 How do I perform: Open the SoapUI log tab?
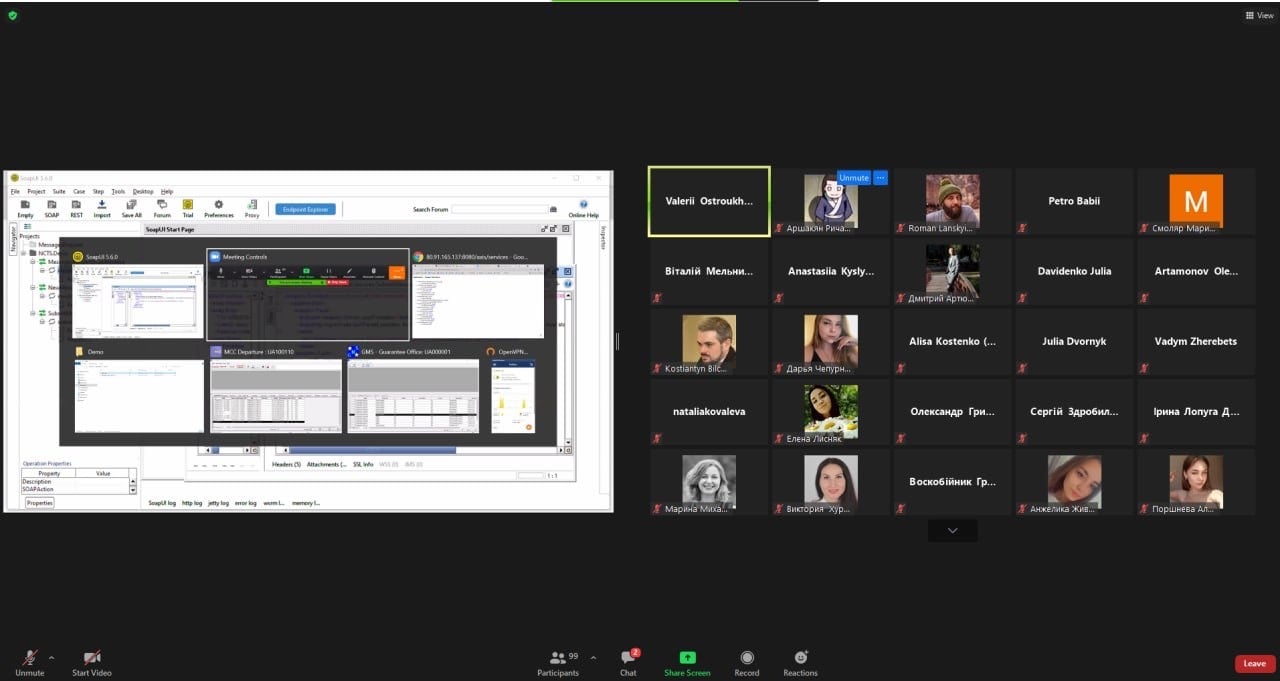[x=162, y=503]
